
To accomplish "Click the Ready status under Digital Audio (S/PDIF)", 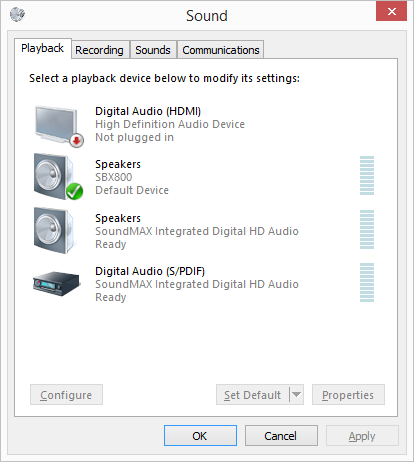I will coord(111,297).
